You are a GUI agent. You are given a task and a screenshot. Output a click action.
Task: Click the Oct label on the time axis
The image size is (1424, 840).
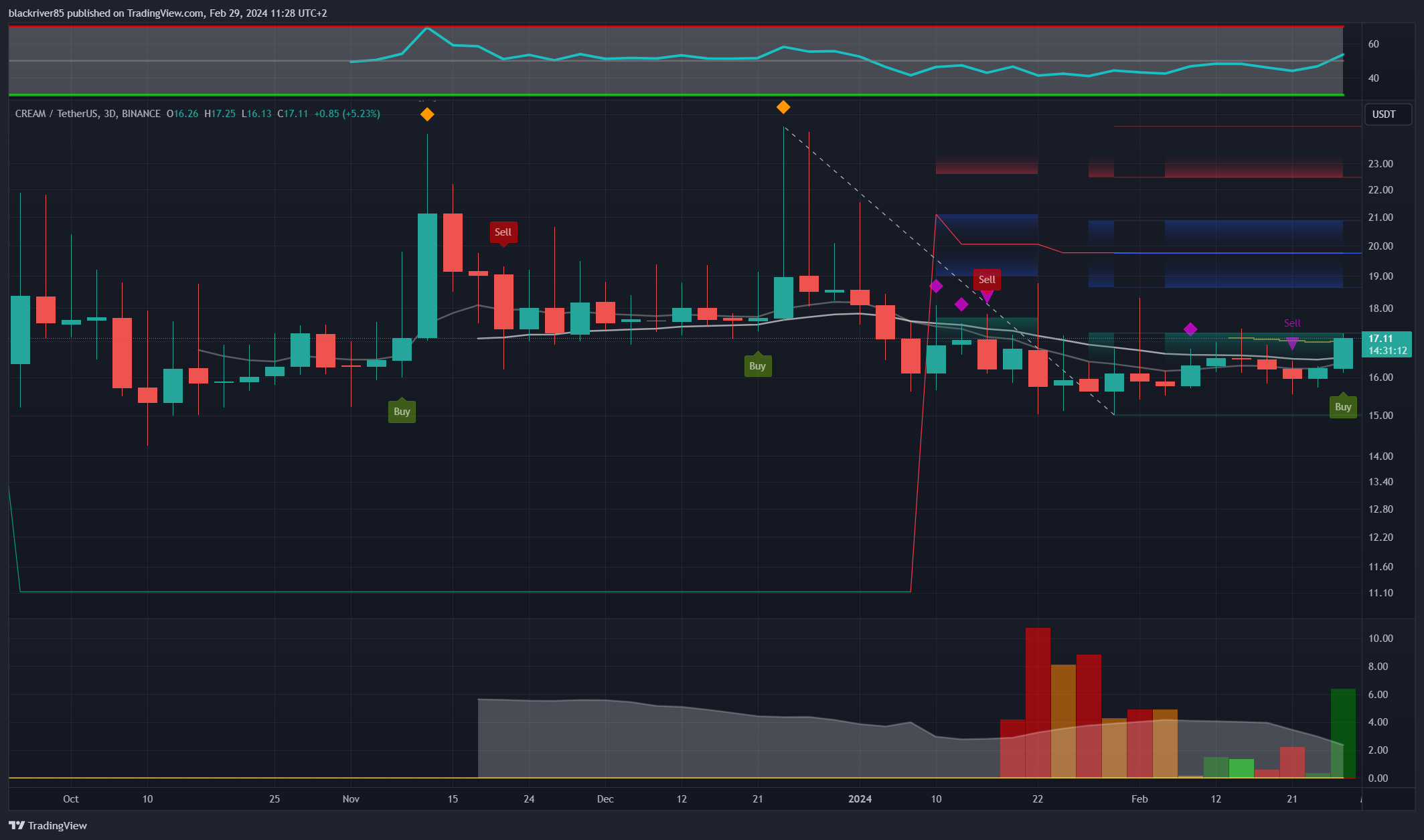(x=71, y=799)
